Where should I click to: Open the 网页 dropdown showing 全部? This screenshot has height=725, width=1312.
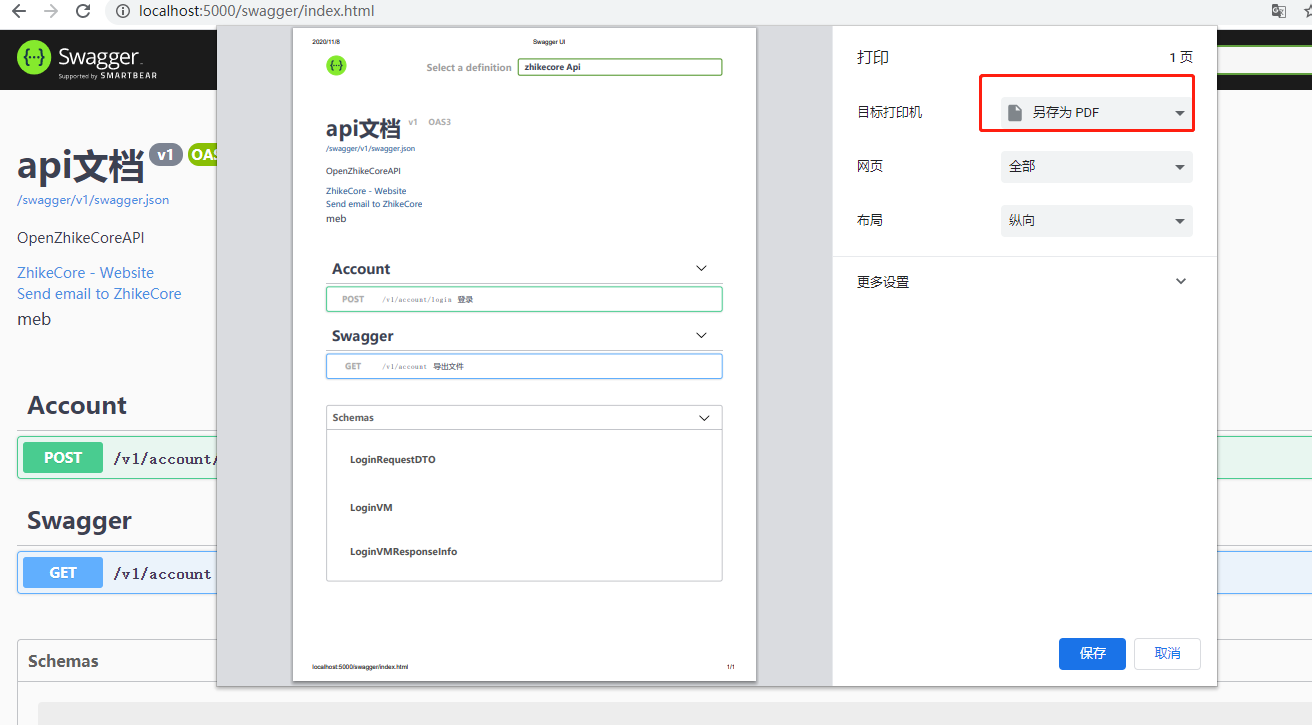pos(1096,166)
